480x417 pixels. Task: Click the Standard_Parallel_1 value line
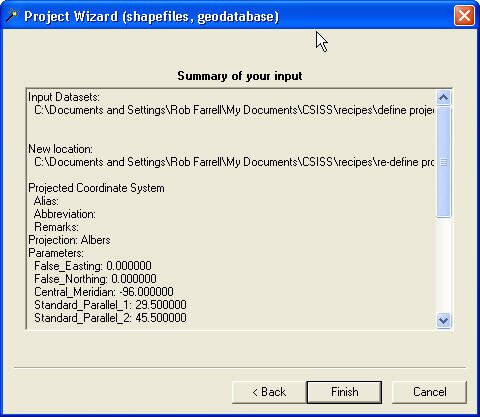pos(110,305)
